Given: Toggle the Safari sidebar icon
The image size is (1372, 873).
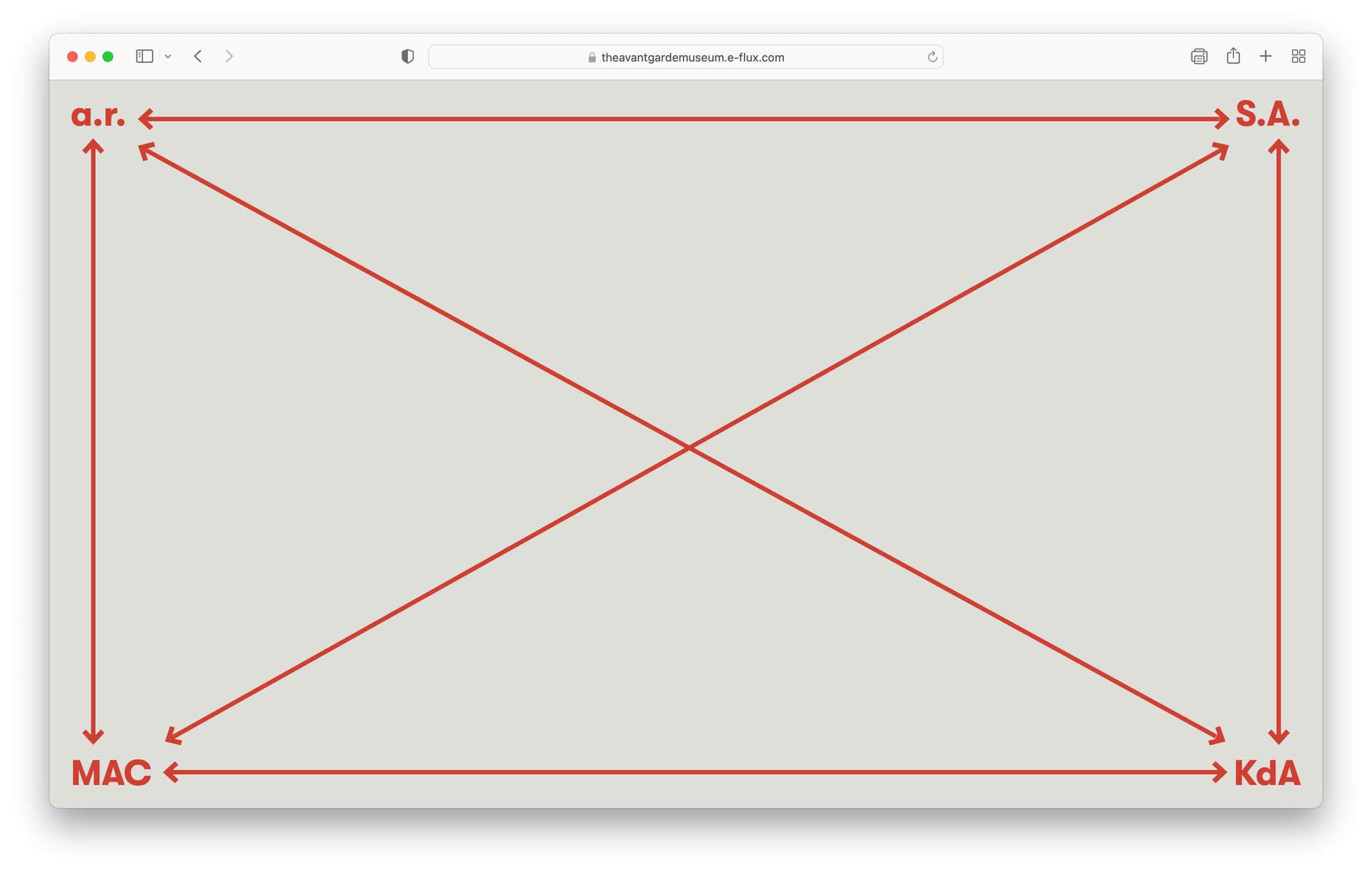Looking at the screenshot, I should [x=144, y=56].
